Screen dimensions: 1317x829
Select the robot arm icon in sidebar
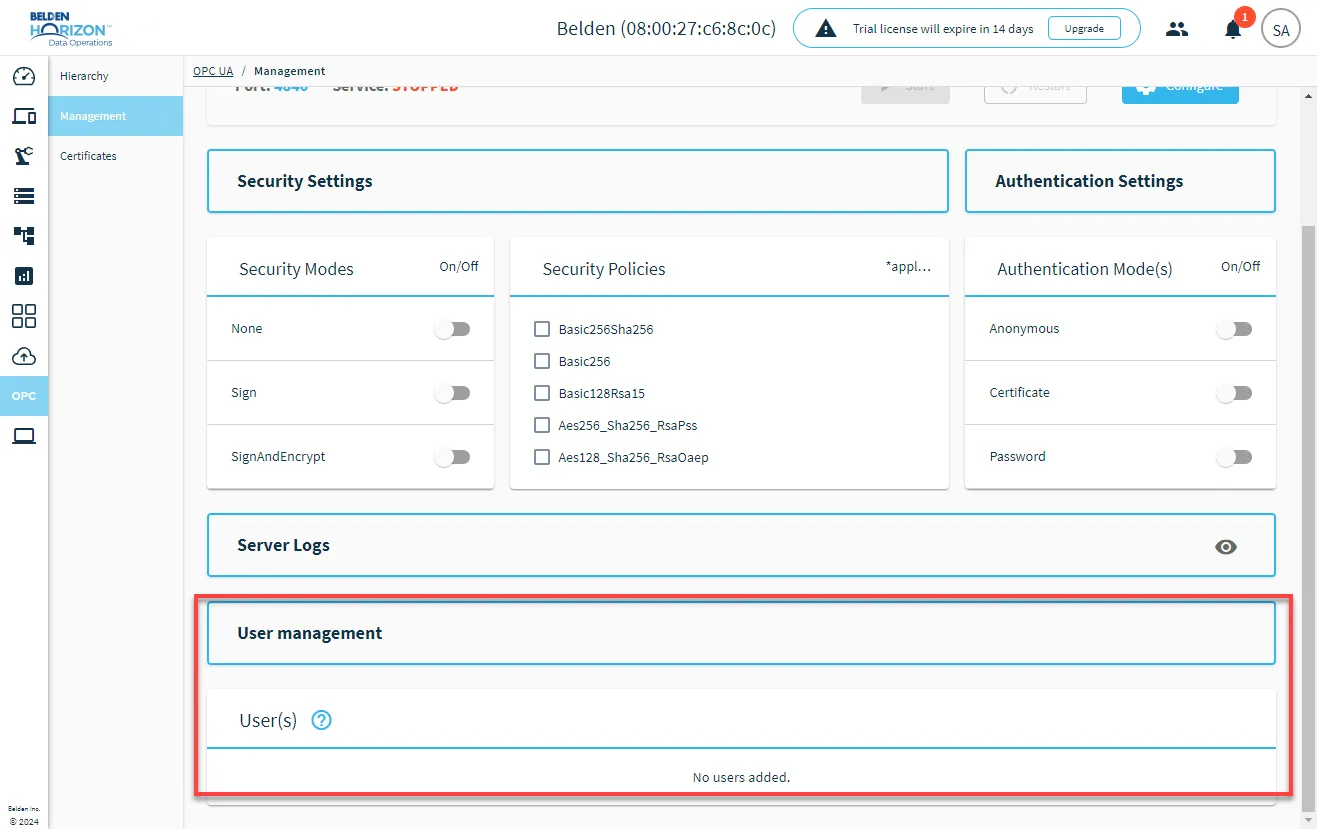24,156
